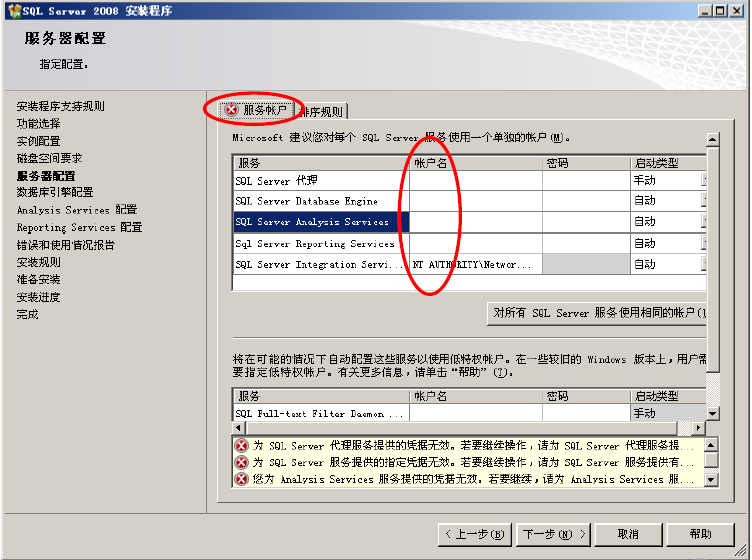Image resolution: width=752 pixels, height=560 pixels.
Task: Click the upper 启动类型 column header
Action: pos(669,163)
